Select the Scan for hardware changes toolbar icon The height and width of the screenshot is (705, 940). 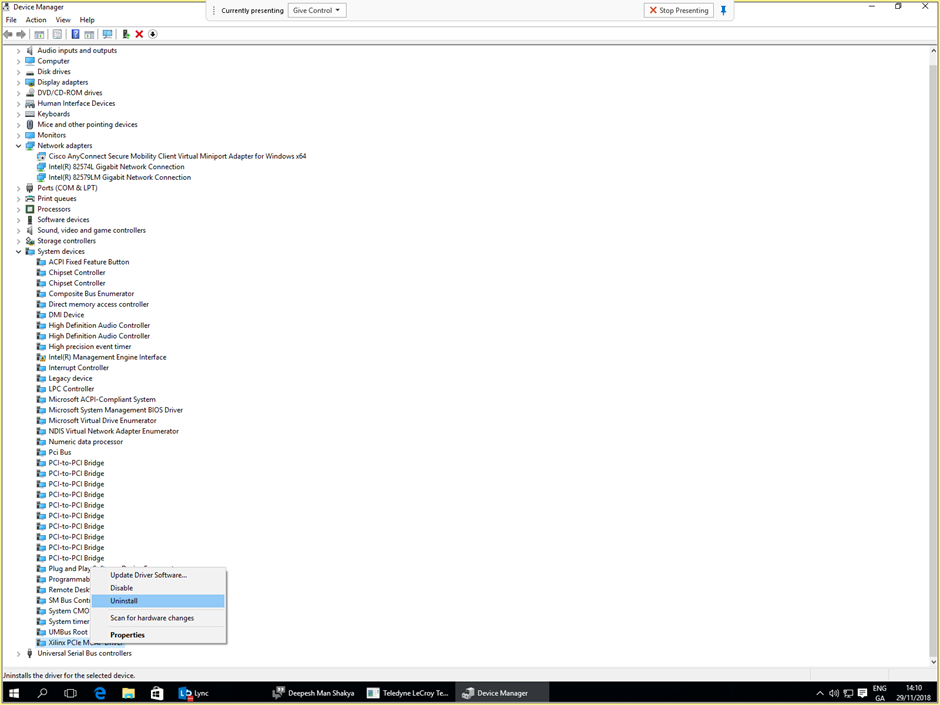coord(107,34)
